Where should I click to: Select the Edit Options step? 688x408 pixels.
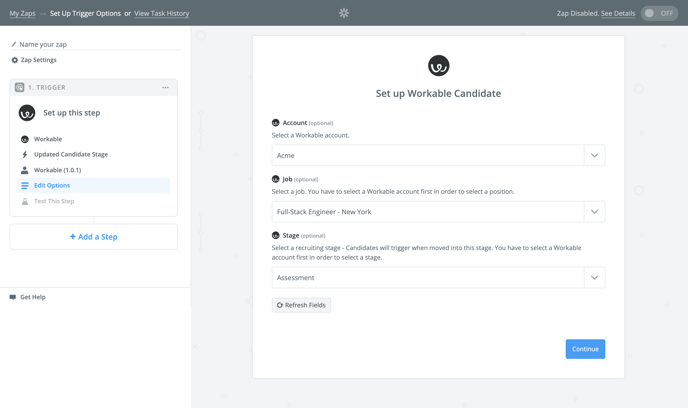point(93,186)
